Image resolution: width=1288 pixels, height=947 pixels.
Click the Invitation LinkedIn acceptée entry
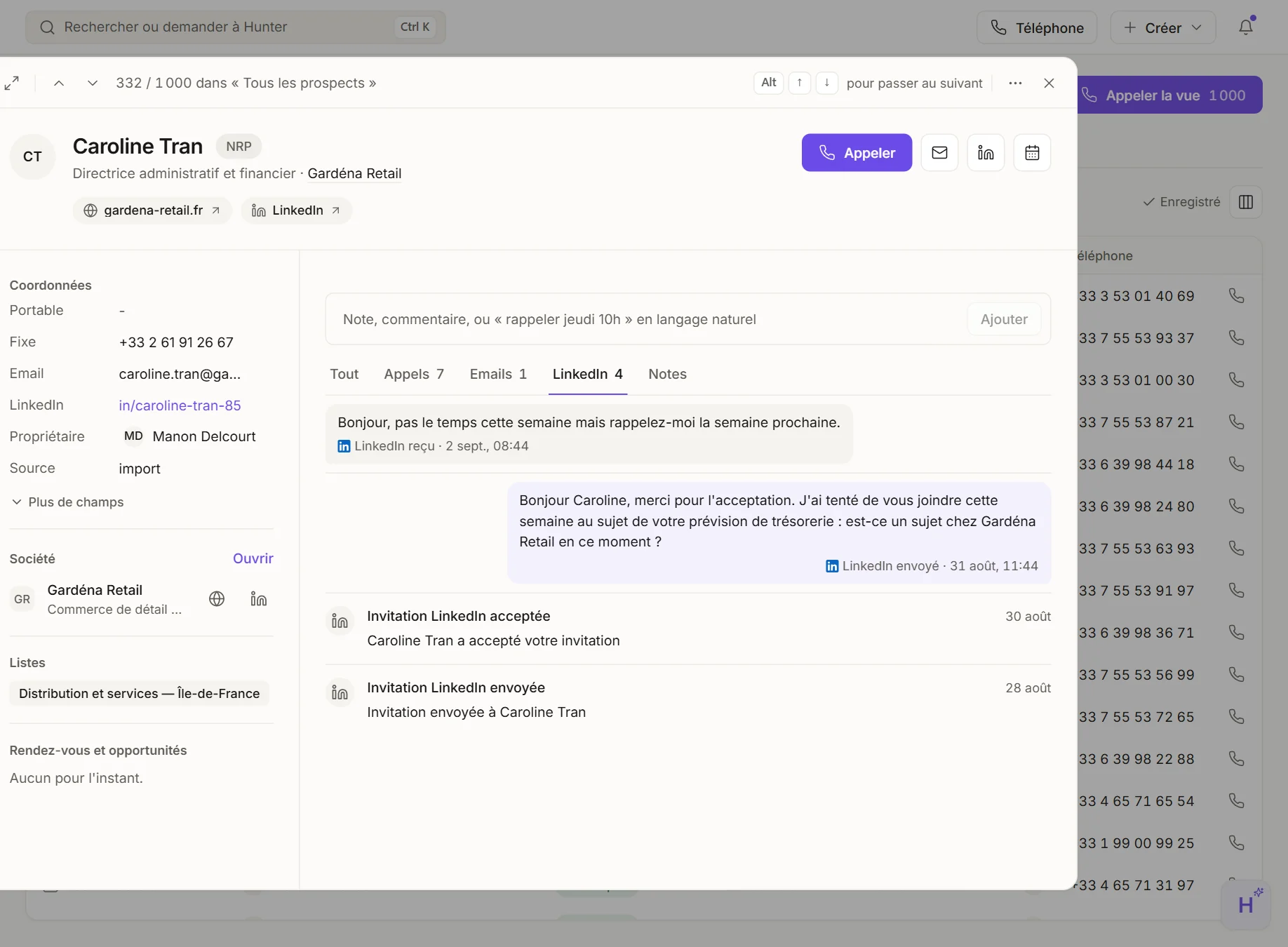[x=688, y=628]
